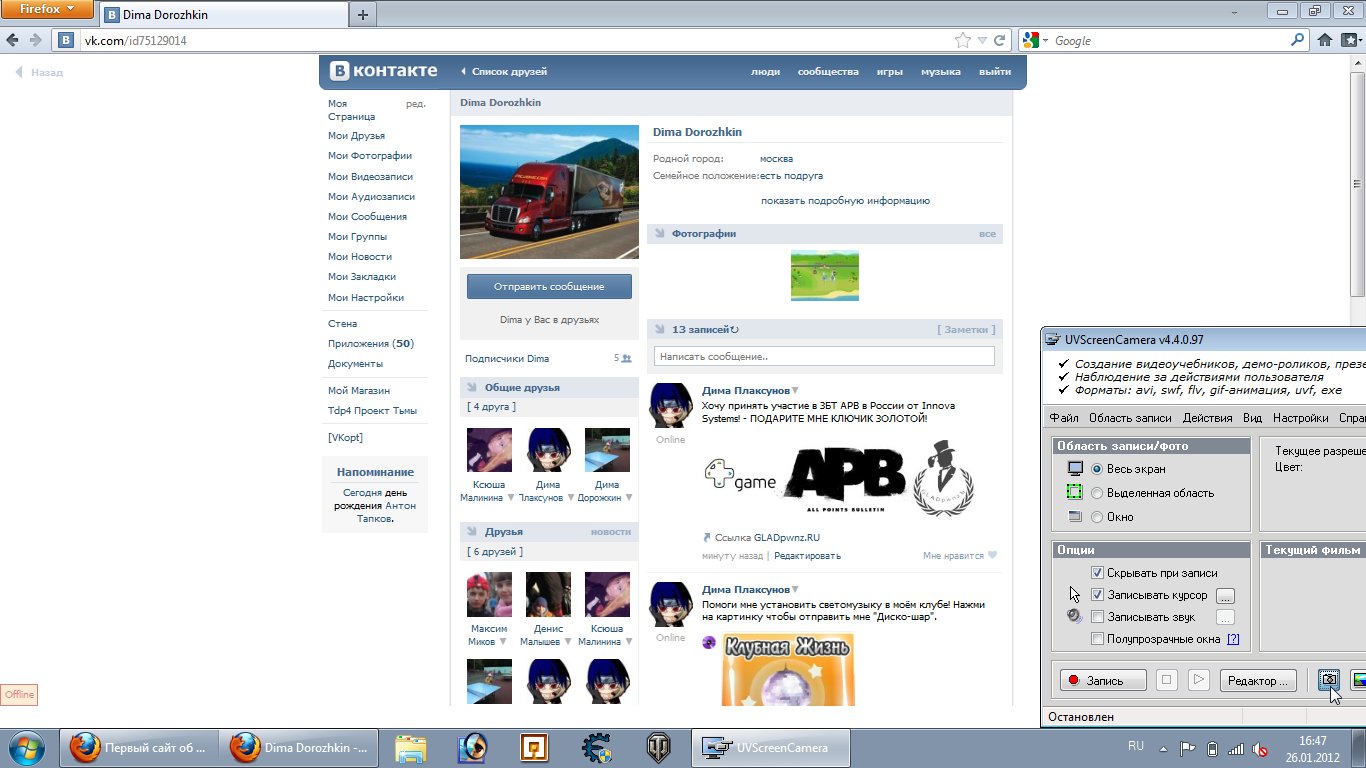Click the 'Написать сообщение..' wall input field
Viewport: 1366px width, 768px height.
point(824,356)
